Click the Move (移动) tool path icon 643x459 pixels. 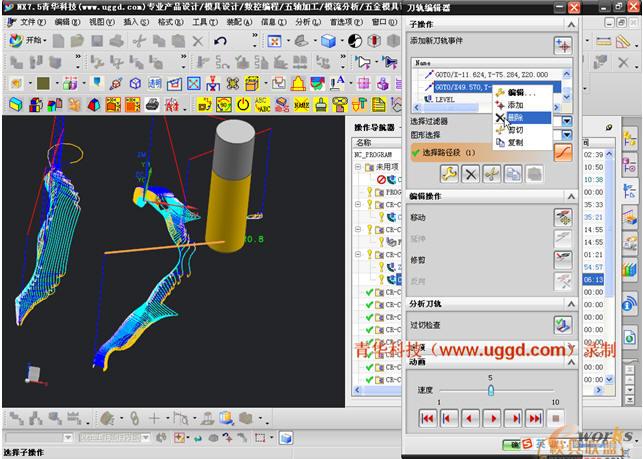563,217
